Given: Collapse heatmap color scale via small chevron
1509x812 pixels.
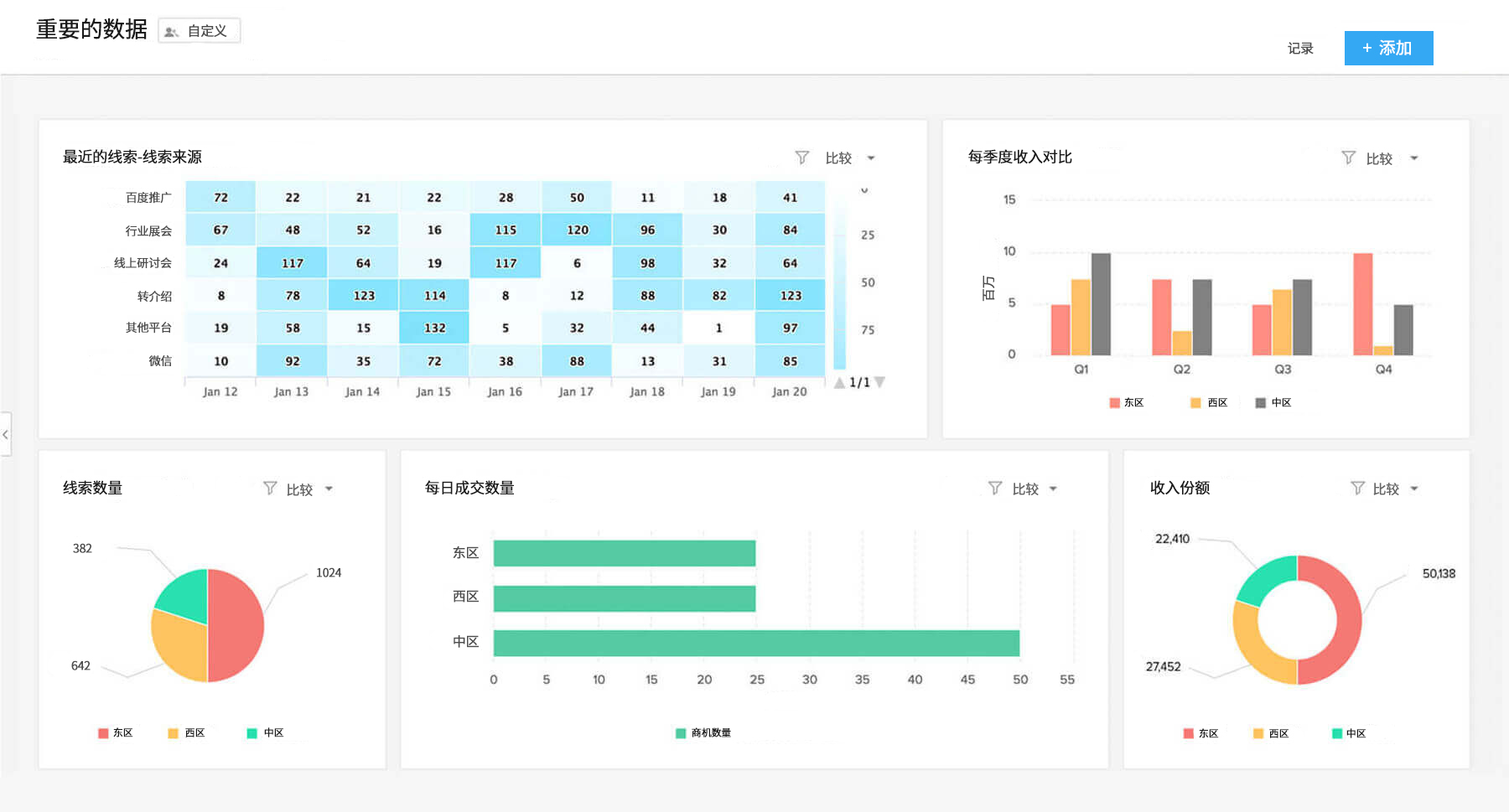Looking at the screenshot, I should coord(864,189).
